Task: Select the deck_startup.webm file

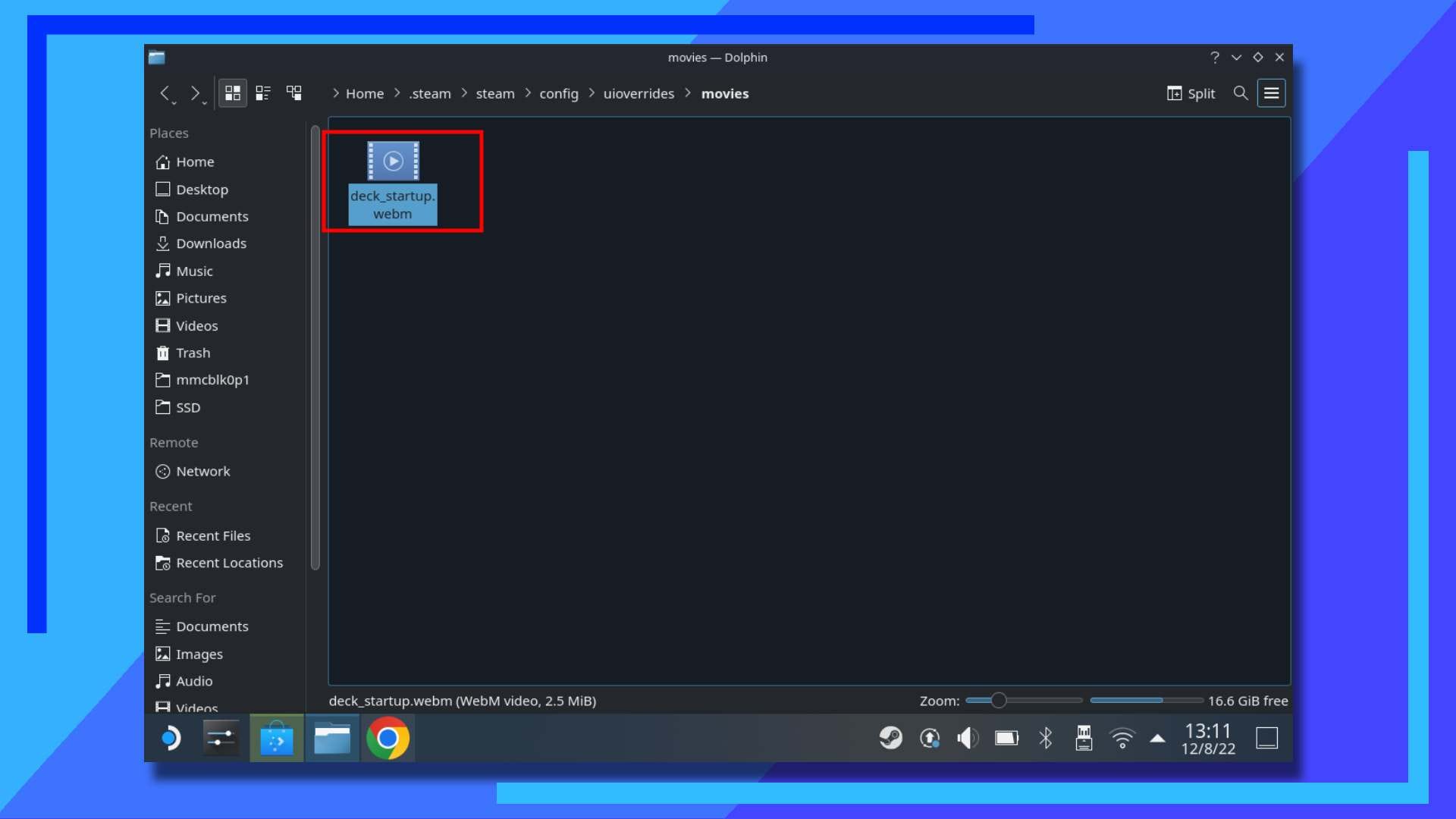Action: pos(393,182)
